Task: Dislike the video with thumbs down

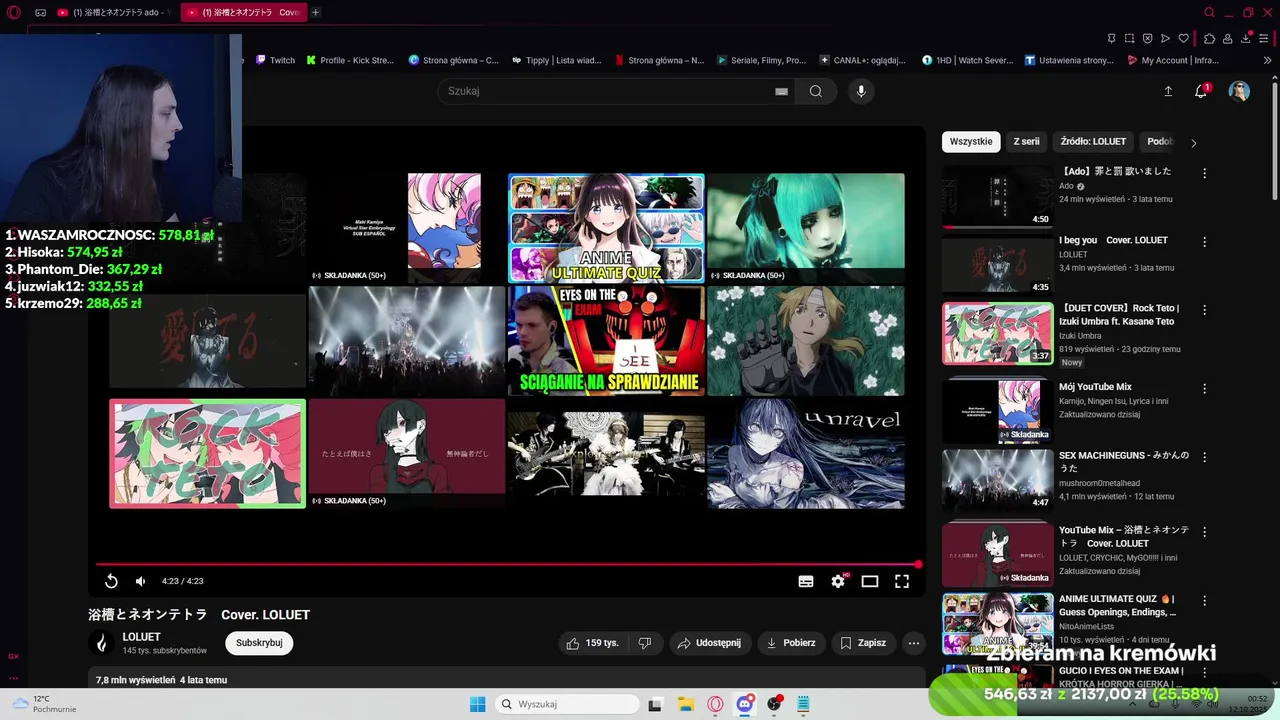Action: 645,643
